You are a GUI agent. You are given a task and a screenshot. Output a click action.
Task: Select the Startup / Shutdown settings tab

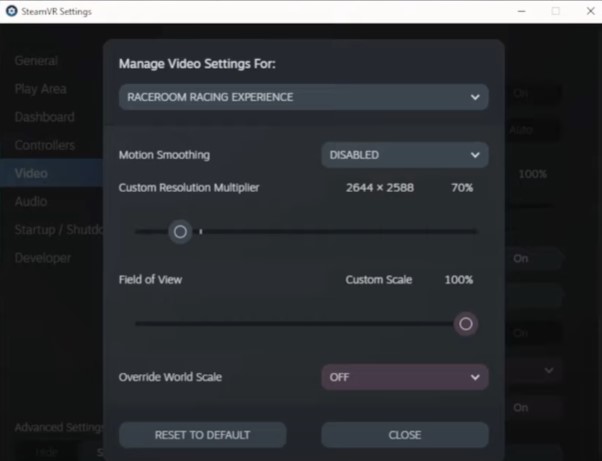pos(59,230)
